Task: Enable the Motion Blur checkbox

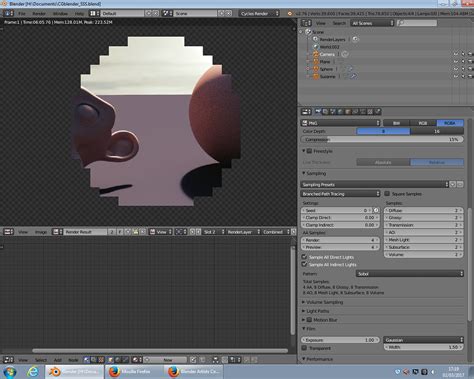Action: click(x=309, y=320)
